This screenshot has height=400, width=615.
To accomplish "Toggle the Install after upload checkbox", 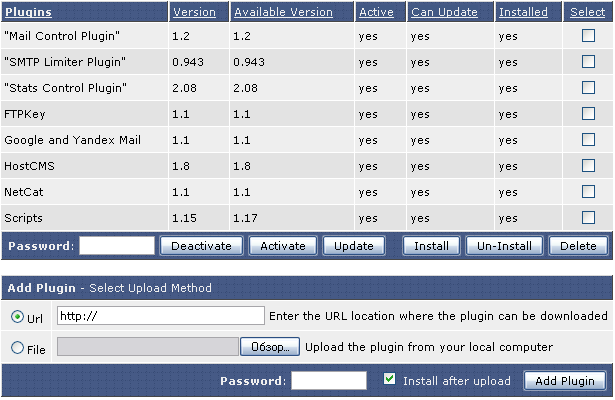I will click(x=391, y=380).
